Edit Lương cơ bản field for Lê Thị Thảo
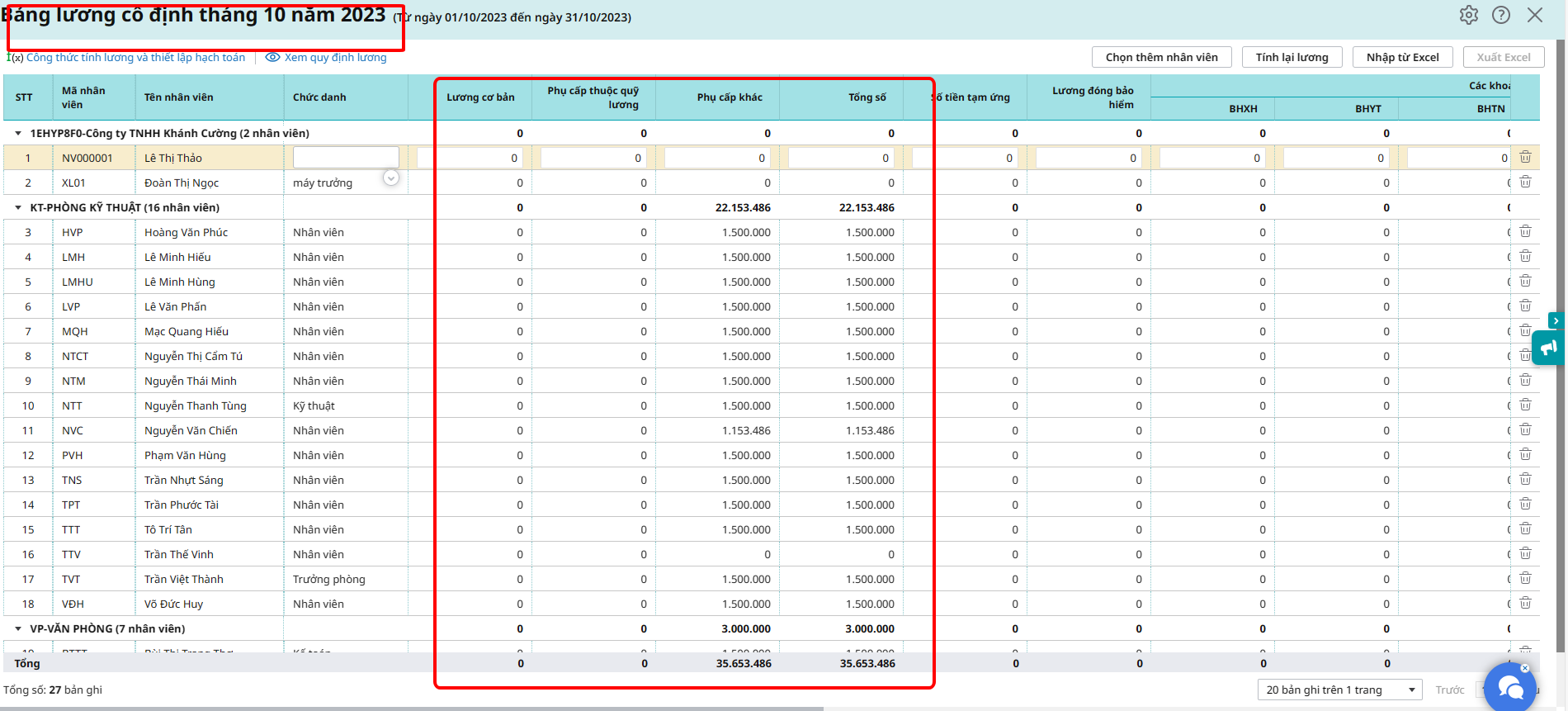This screenshot has height=711, width=1568. [470, 158]
